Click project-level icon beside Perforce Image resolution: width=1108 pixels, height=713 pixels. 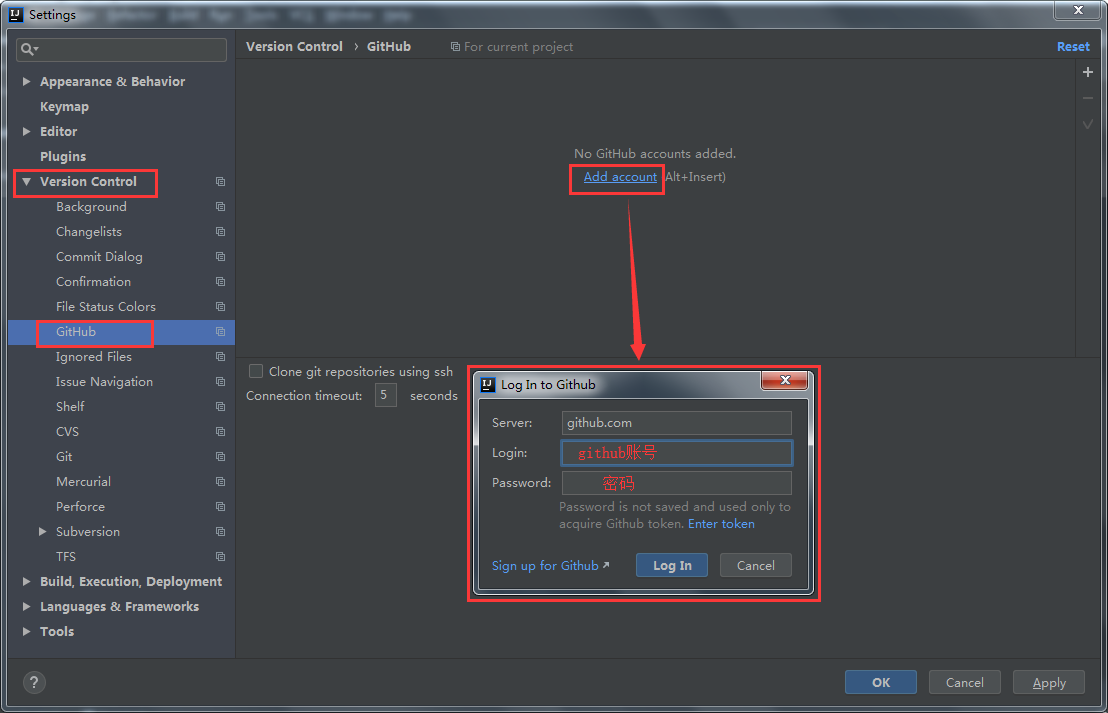coord(220,507)
